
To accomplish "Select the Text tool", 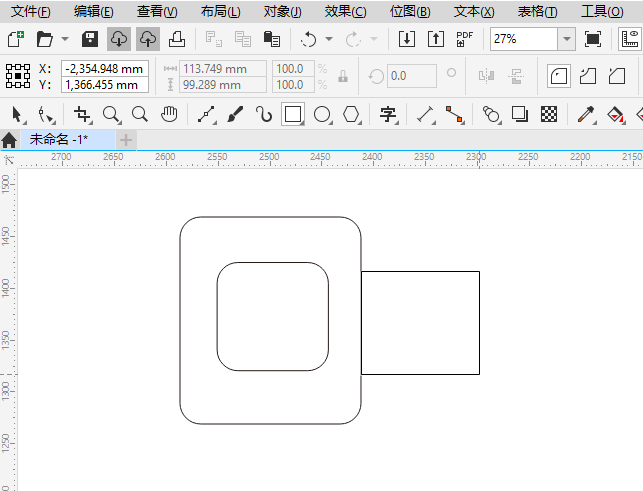I will pyautogui.click(x=388, y=114).
